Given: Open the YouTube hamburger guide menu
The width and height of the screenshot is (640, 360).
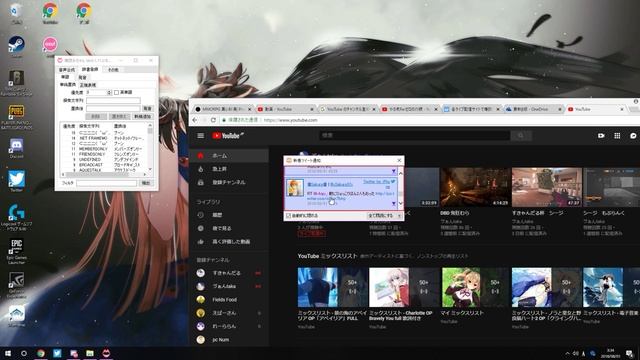Looking at the screenshot, I should tap(200, 136).
